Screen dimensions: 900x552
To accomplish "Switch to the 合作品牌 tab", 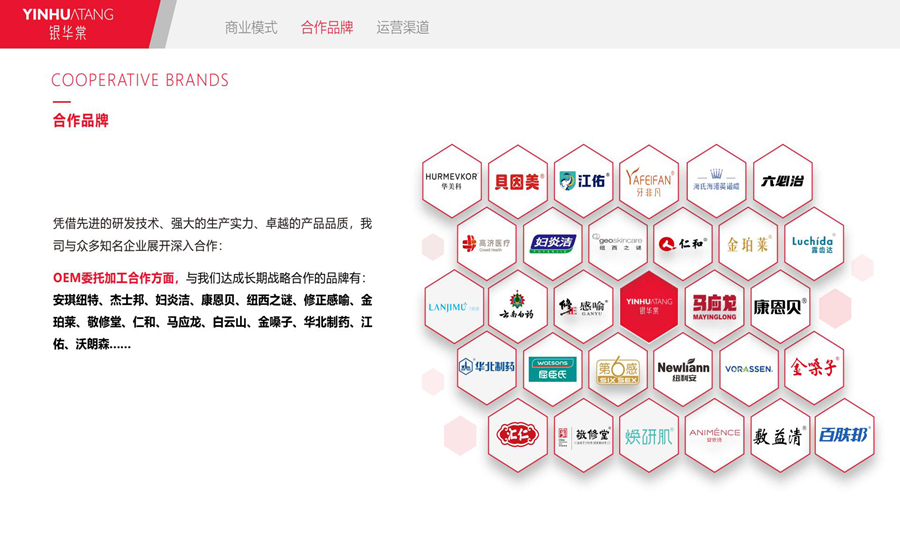I will (x=327, y=27).
